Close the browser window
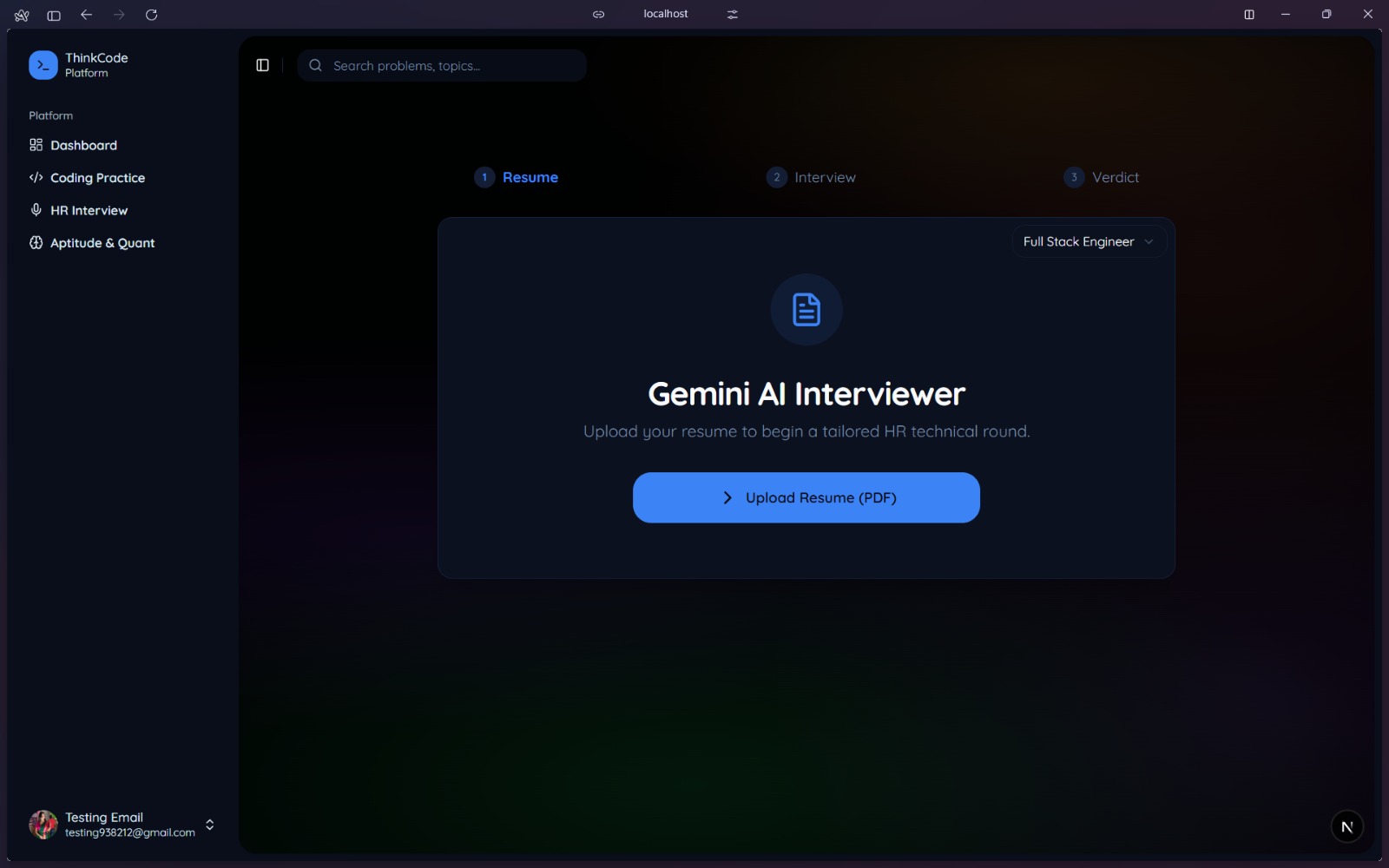Viewport: 1389px width, 868px height. [x=1368, y=14]
